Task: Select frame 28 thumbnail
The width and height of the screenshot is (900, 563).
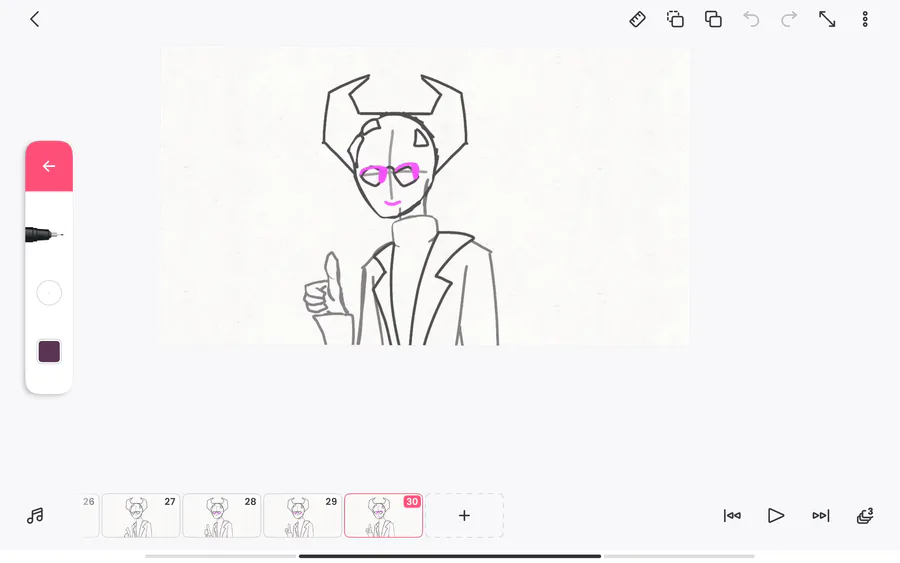Action: click(x=222, y=515)
